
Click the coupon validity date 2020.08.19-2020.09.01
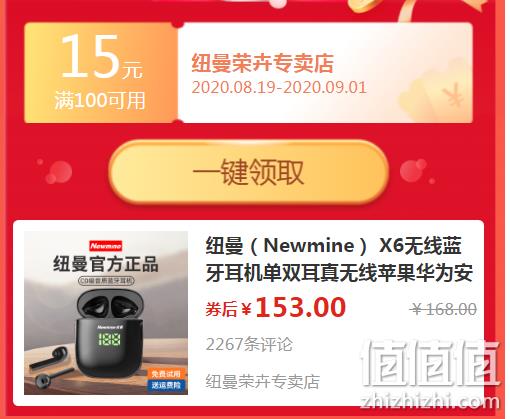tap(279, 87)
